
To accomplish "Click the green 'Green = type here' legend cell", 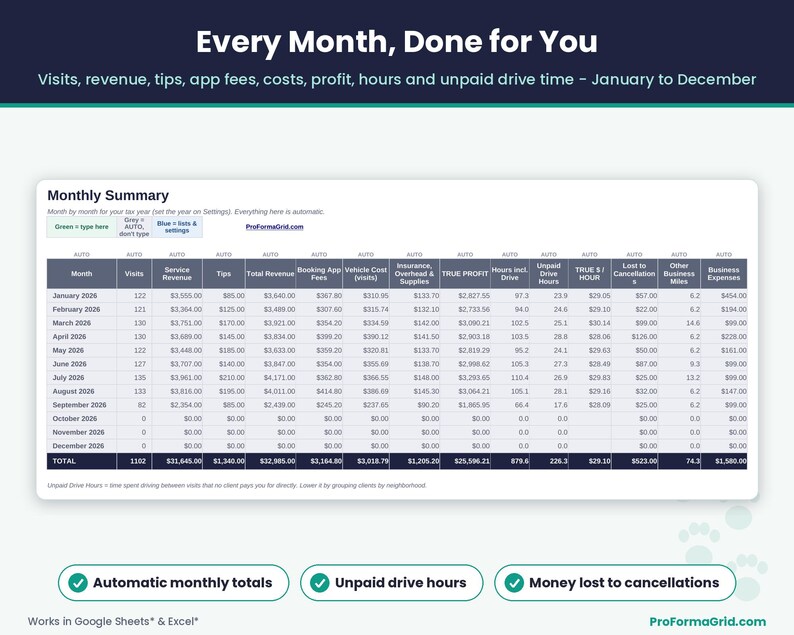I will (82, 227).
